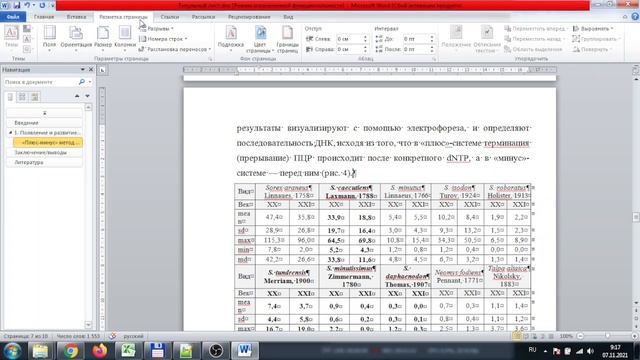The width and height of the screenshot is (640, 360).
Task: Switch to the Главная tab
Action: coord(44,17)
